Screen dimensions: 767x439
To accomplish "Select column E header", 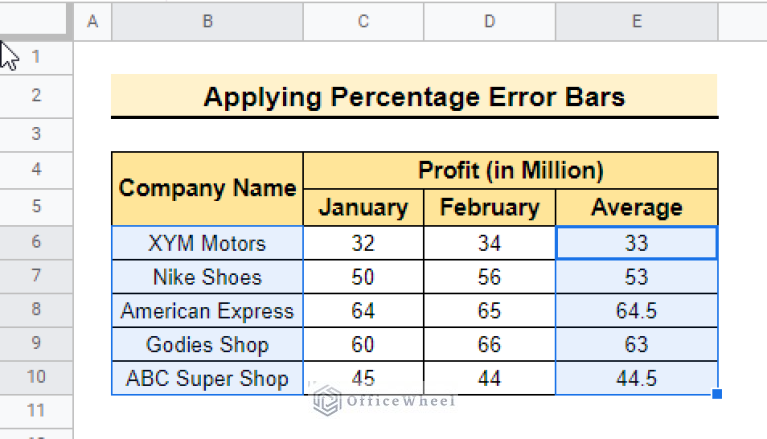I will (636, 22).
